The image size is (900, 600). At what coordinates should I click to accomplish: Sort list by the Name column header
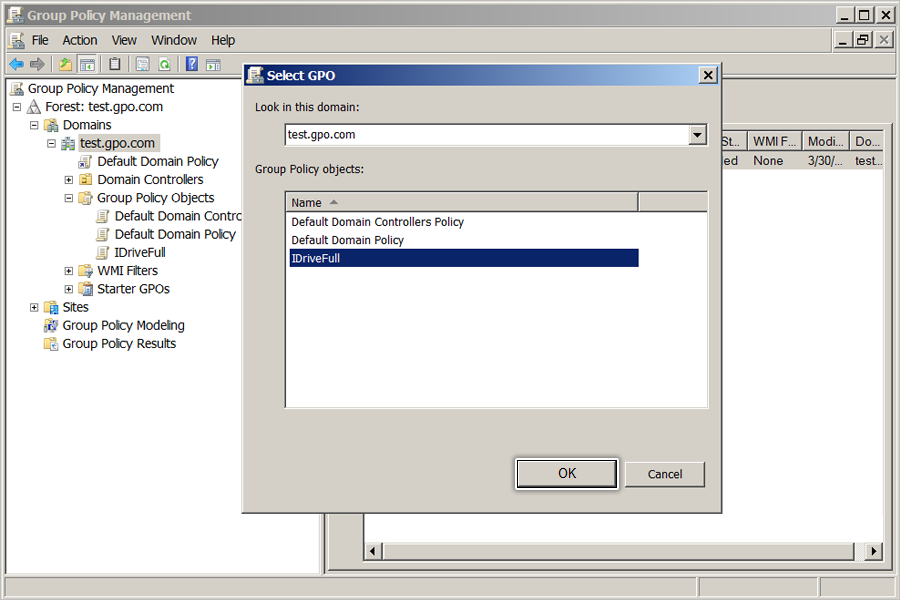pyautogui.click(x=462, y=203)
